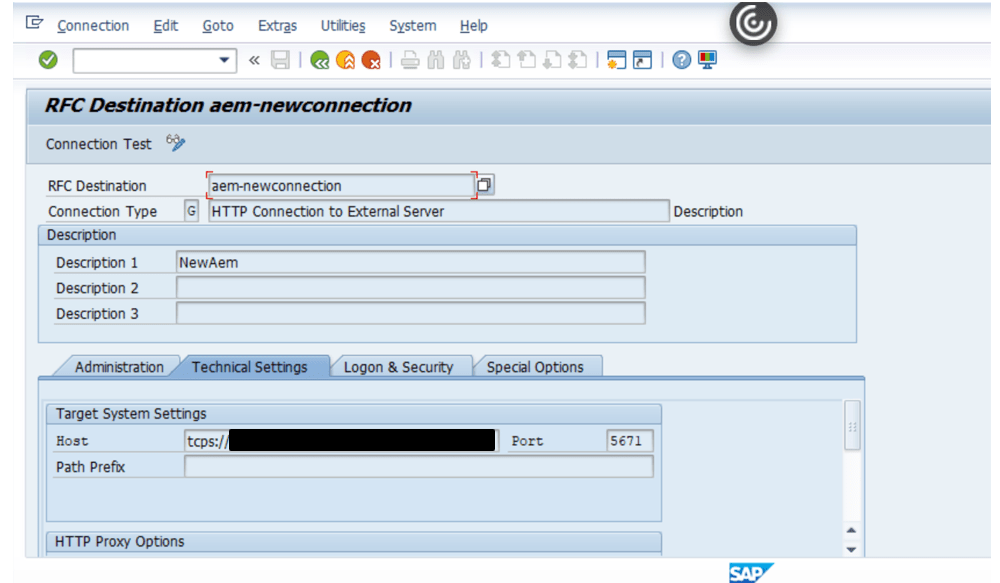Image resolution: width=1000 pixels, height=583 pixels.
Task: Click the Host field starting with tcps://
Action: click(341, 441)
